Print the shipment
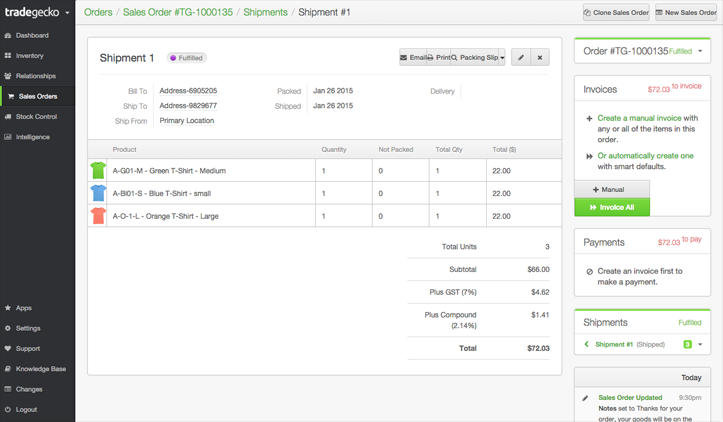Screen dimensions: 723x422 coord(439,58)
